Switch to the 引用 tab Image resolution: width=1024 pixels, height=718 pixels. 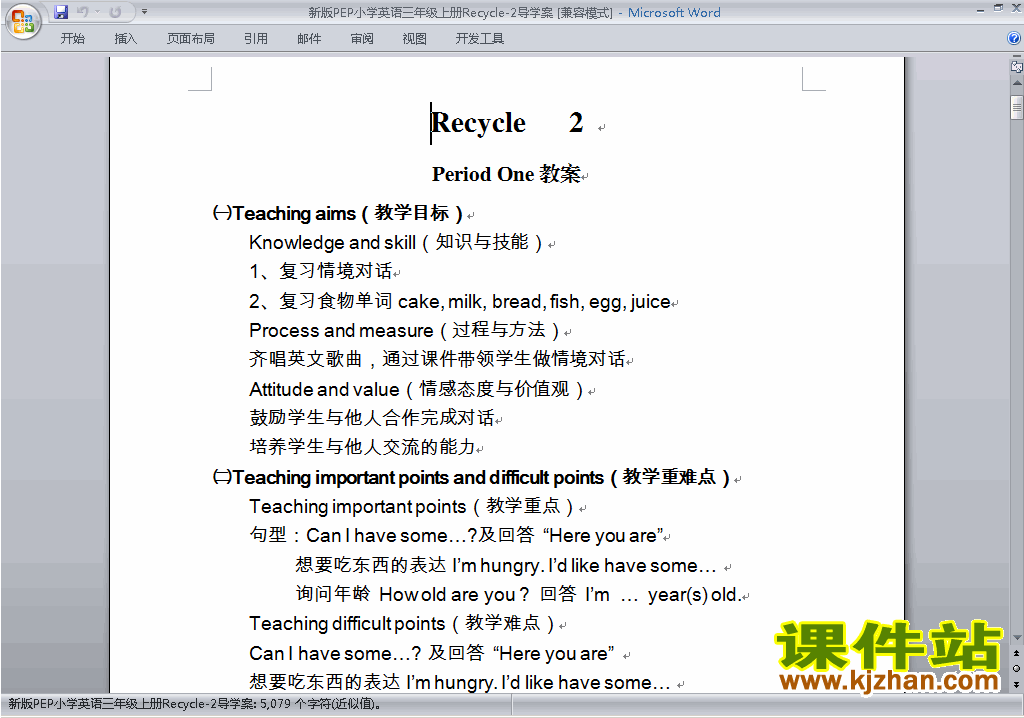[x=255, y=39]
